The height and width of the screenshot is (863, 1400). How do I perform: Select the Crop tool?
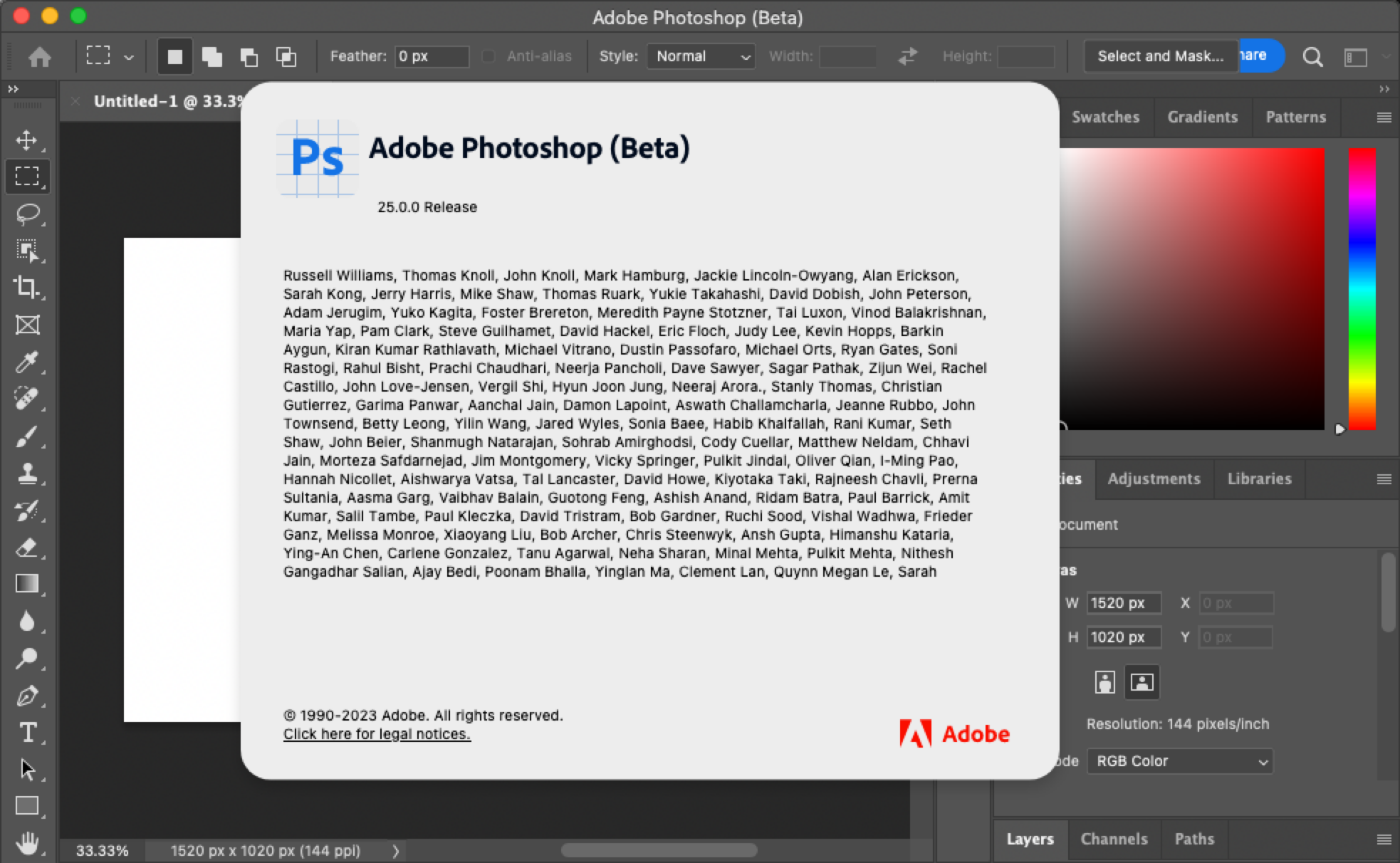tap(27, 287)
